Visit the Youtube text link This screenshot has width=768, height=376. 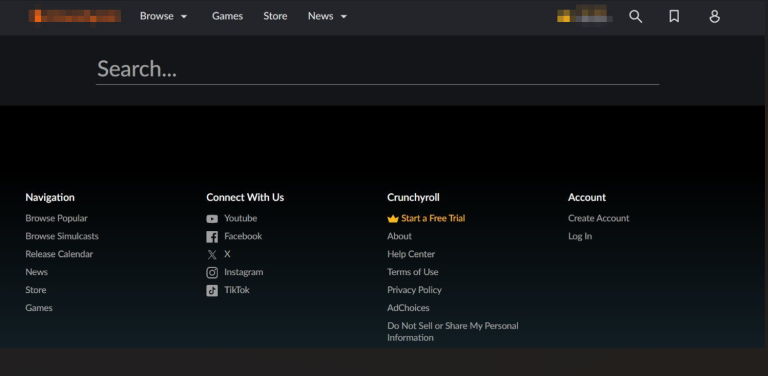(240, 218)
